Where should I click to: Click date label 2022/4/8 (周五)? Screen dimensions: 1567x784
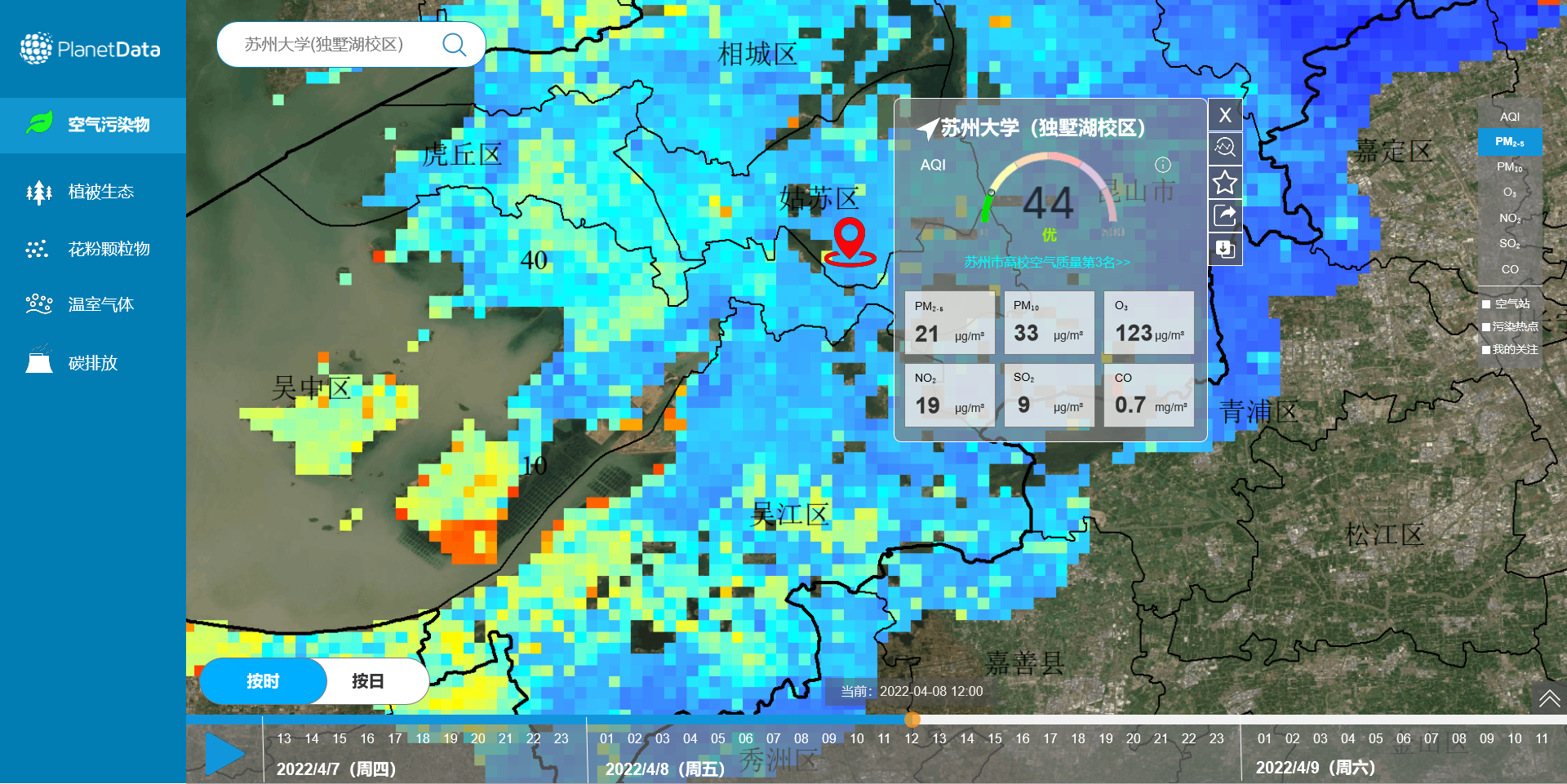[665, 768]
